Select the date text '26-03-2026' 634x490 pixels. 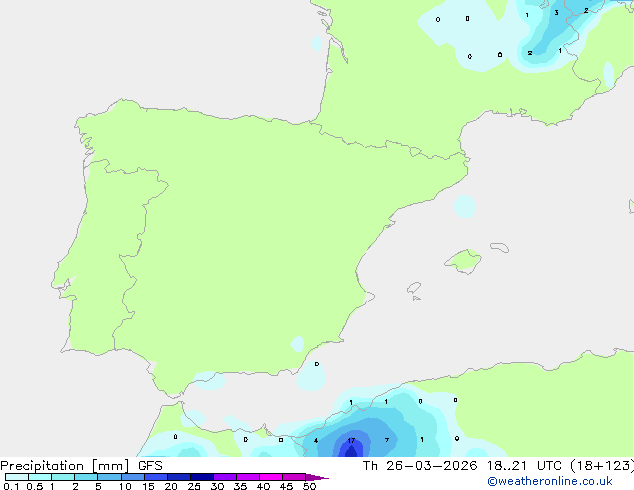431,466
